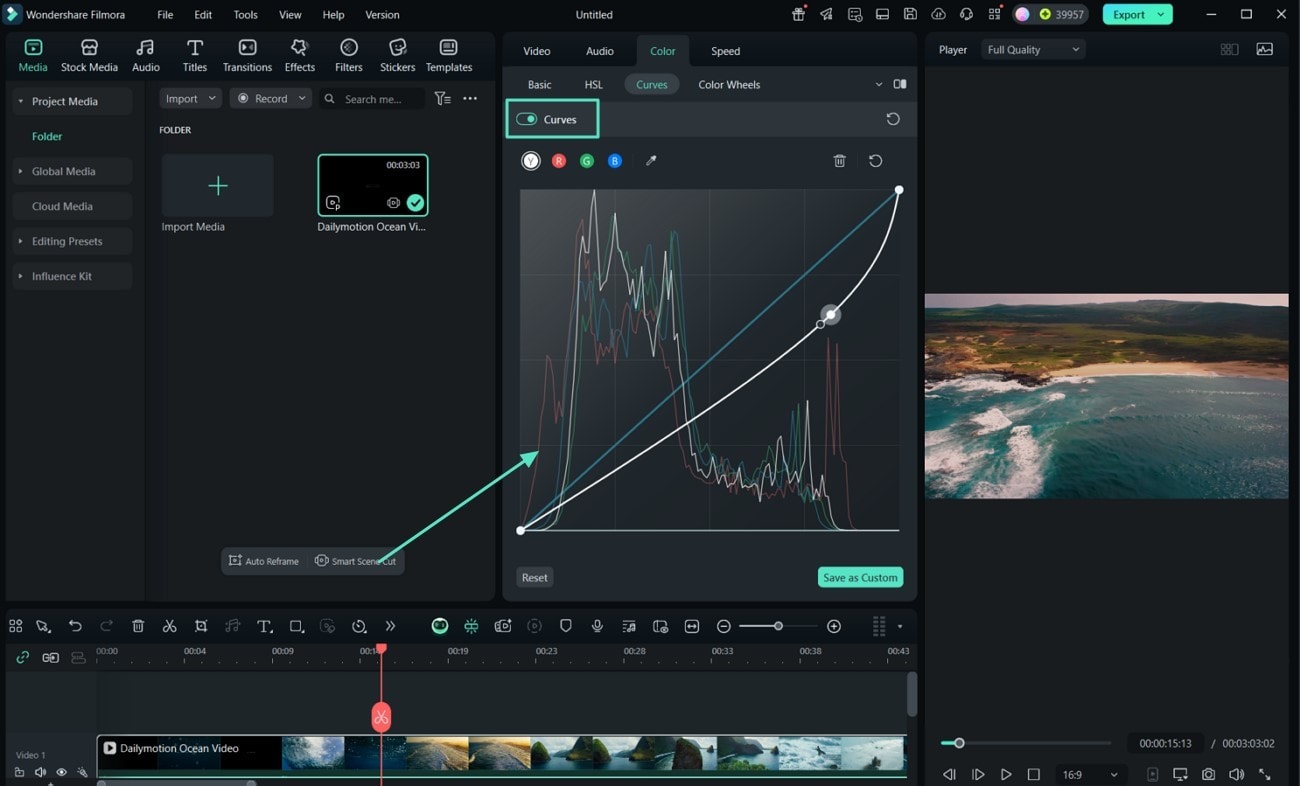Open the Titles library
Screen dimensions: 1300x786
point(195,56)
